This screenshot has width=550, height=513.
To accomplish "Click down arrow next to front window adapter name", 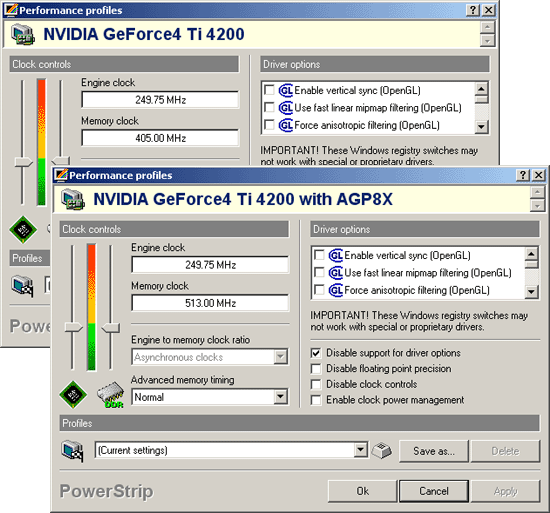I will click(x=537, y=205).
